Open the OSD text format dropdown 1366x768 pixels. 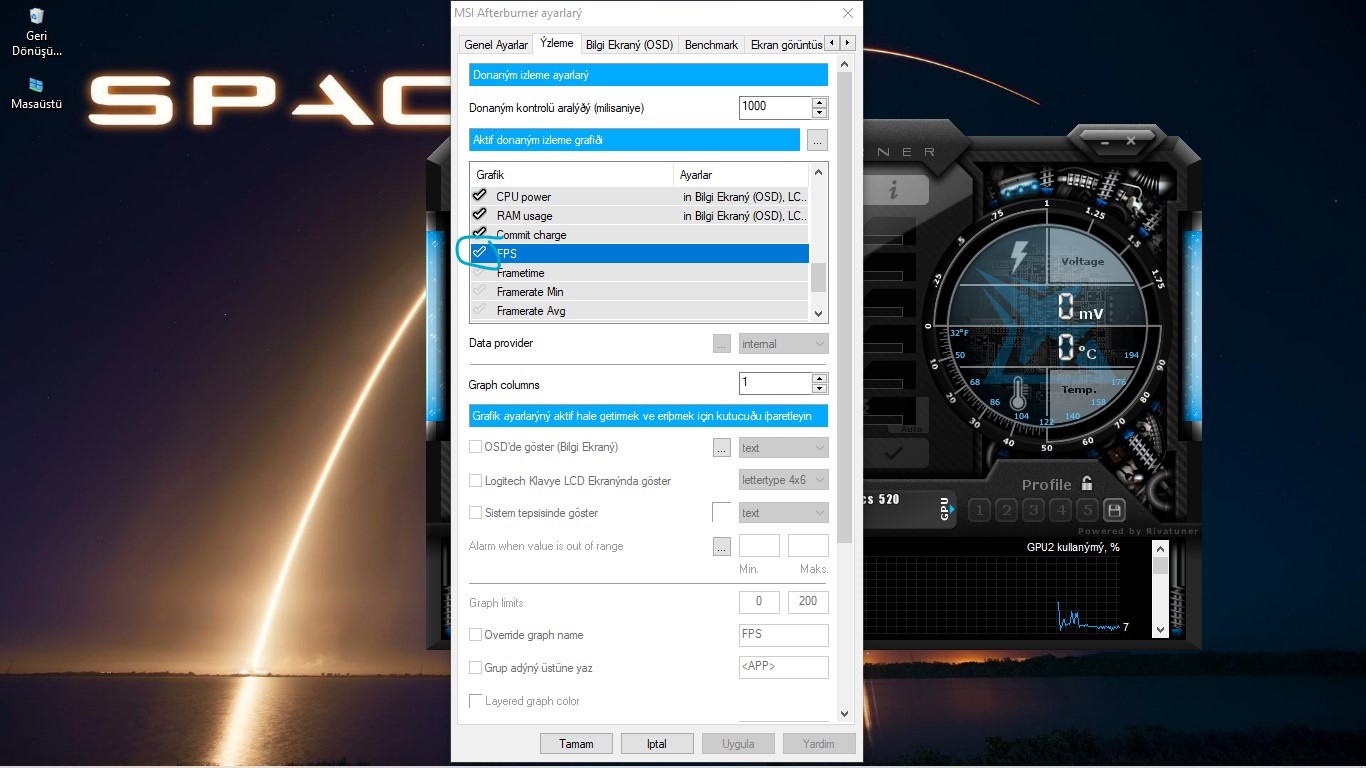(x=783, y=448)
